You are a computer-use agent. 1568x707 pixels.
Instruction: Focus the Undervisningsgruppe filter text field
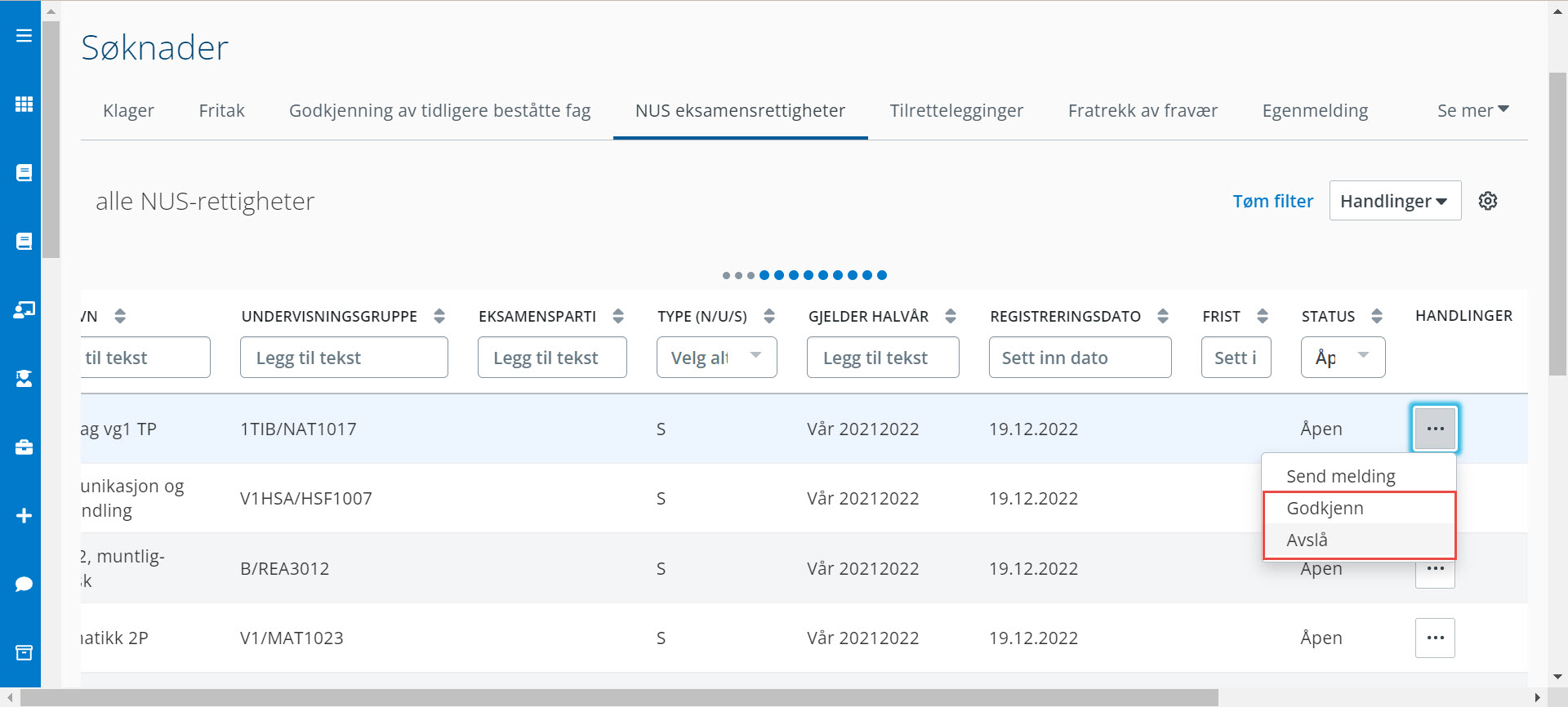point(344,358)
